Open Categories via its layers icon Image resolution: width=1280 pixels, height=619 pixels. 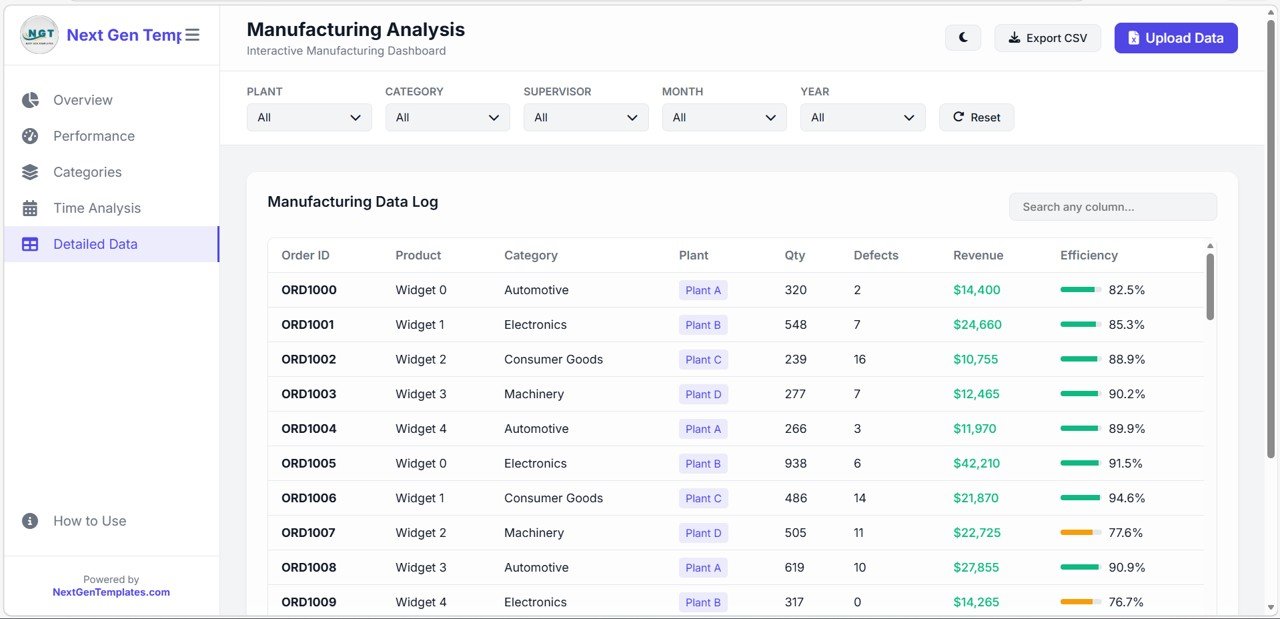click(x=30, y=171)
